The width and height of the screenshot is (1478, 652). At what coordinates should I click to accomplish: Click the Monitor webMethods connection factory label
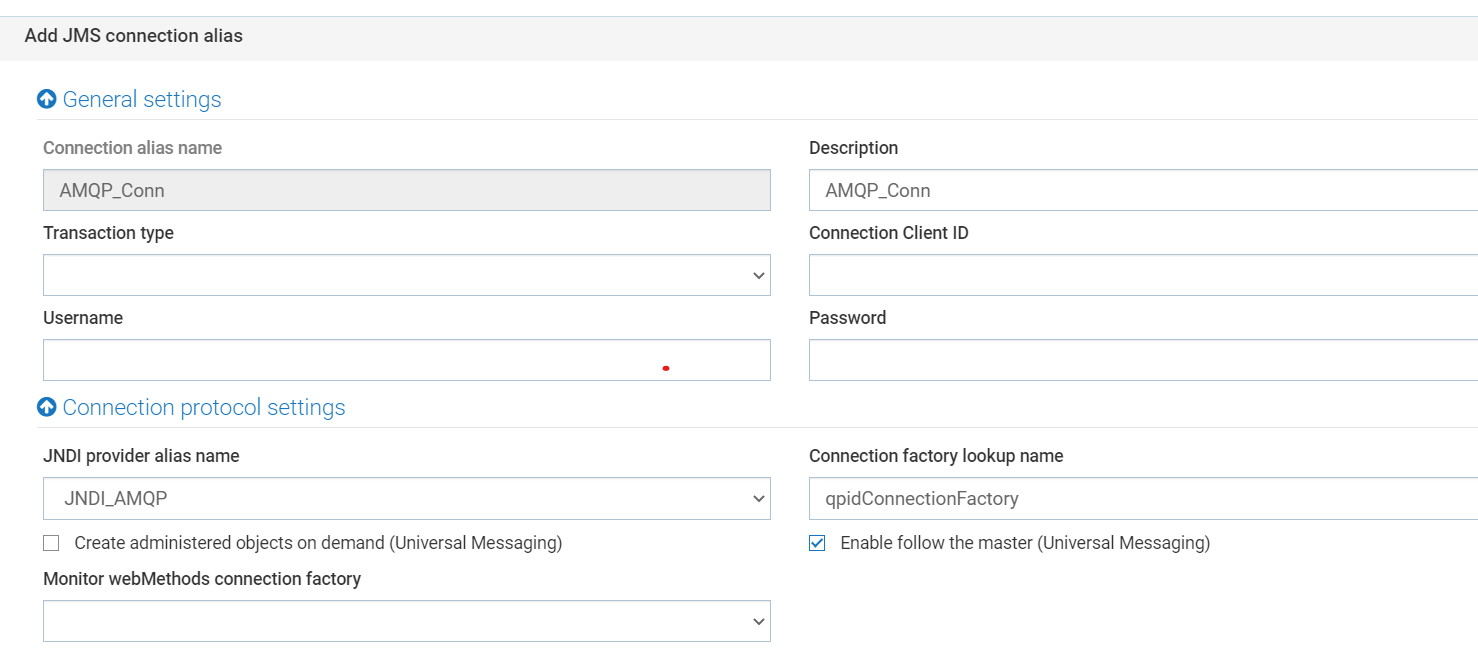(202, 579)
